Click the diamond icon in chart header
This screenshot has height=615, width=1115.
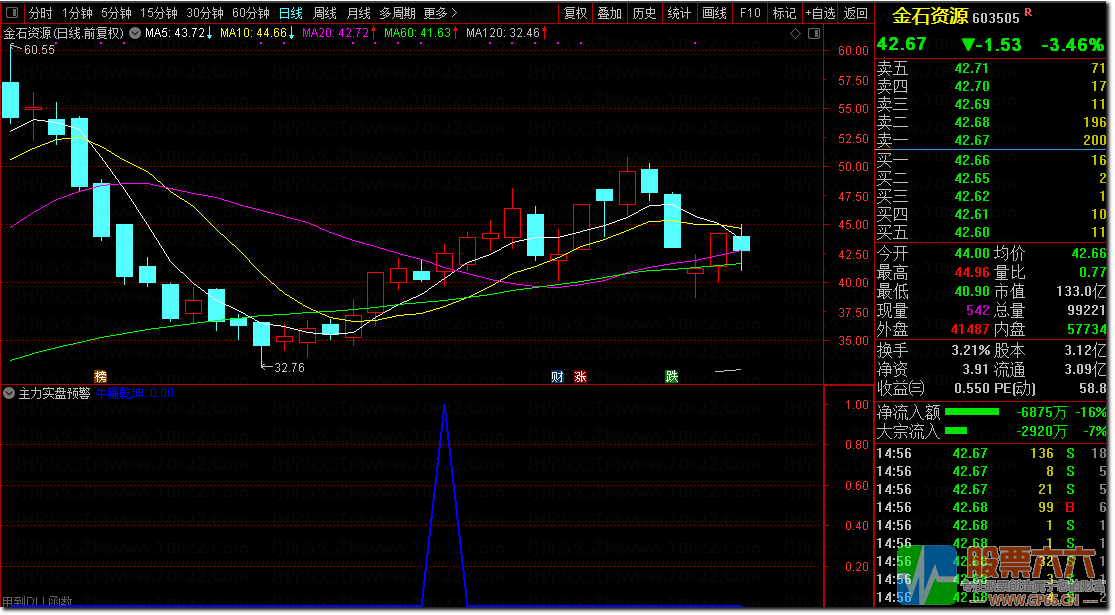(x=795, y=33)
